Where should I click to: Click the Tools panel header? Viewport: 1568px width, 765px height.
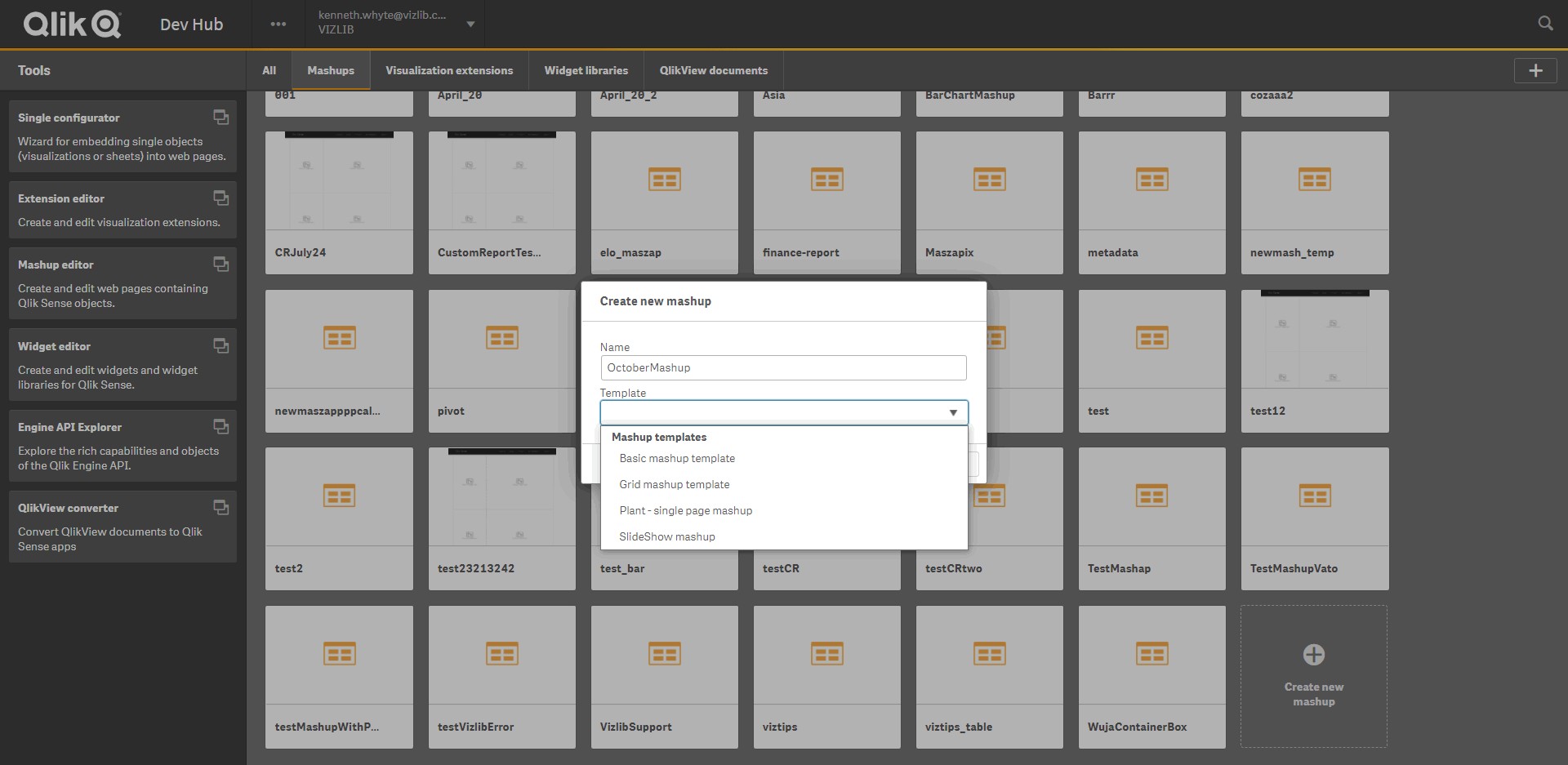point(34,70)
